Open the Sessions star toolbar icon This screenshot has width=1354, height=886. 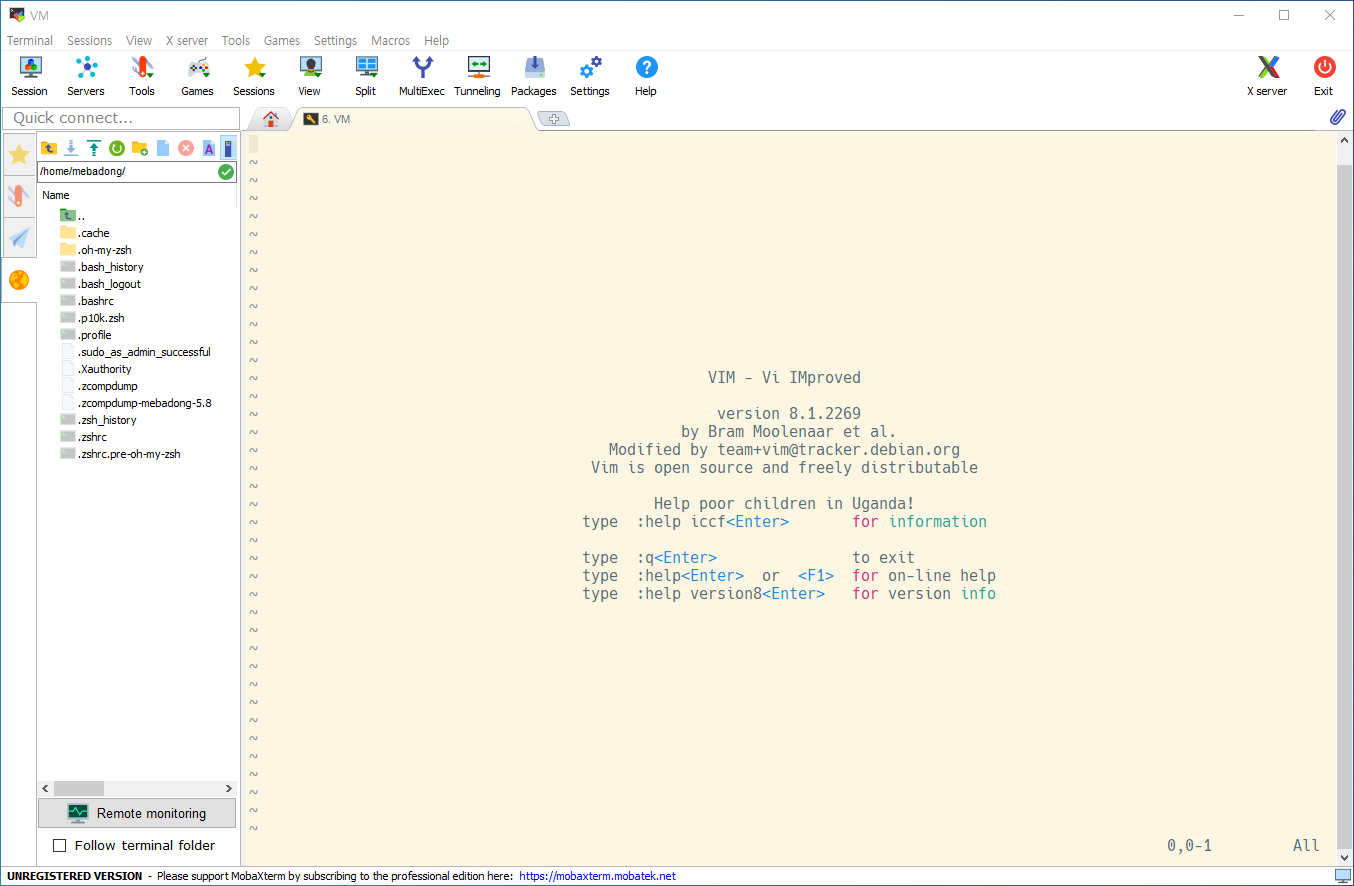[254, 76]
